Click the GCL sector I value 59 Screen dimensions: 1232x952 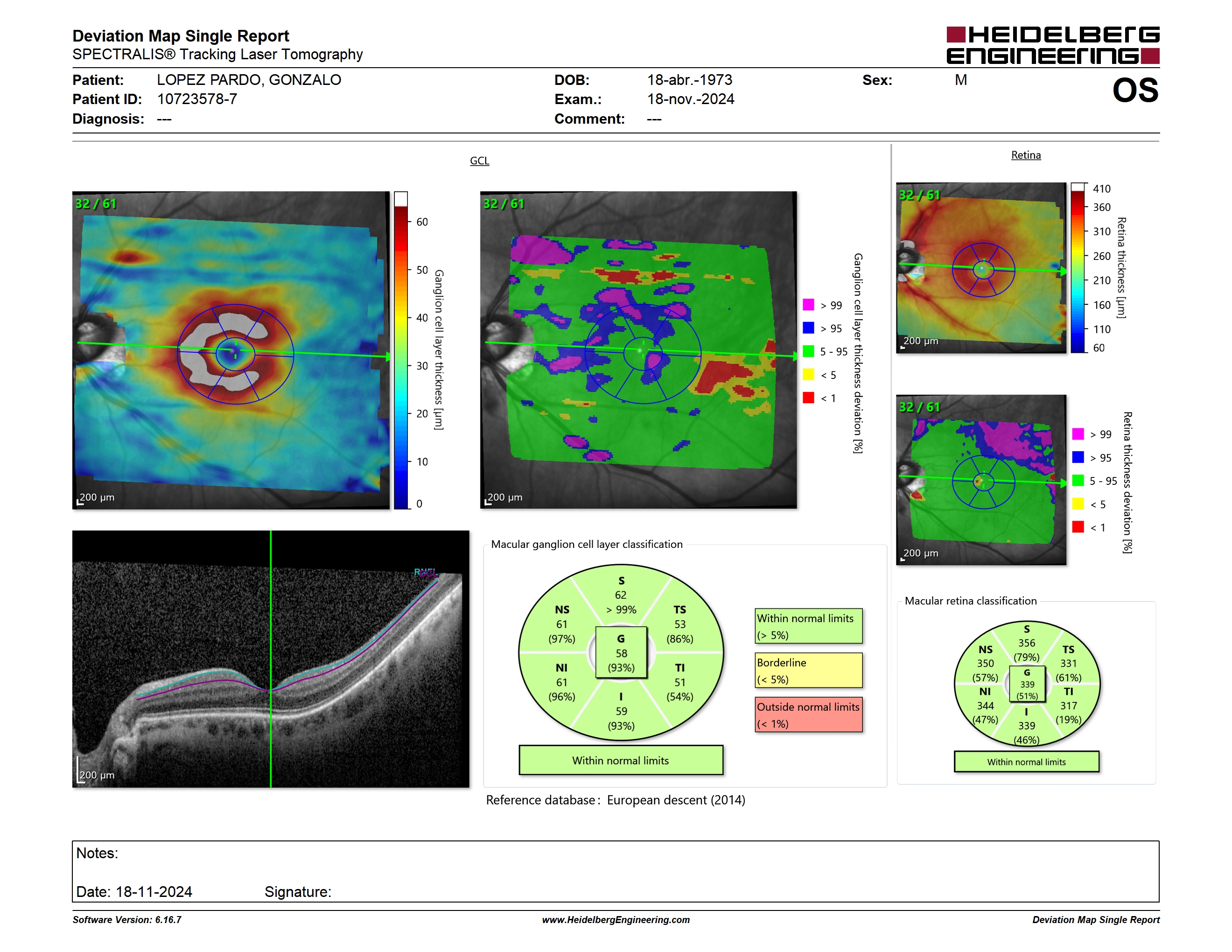(x=621, y=711)
